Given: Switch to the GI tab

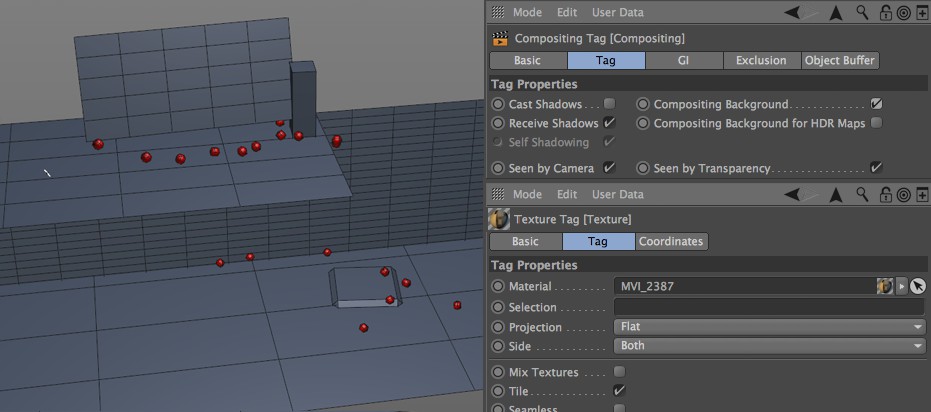Looking at the screenshot, I should (683, 61).
